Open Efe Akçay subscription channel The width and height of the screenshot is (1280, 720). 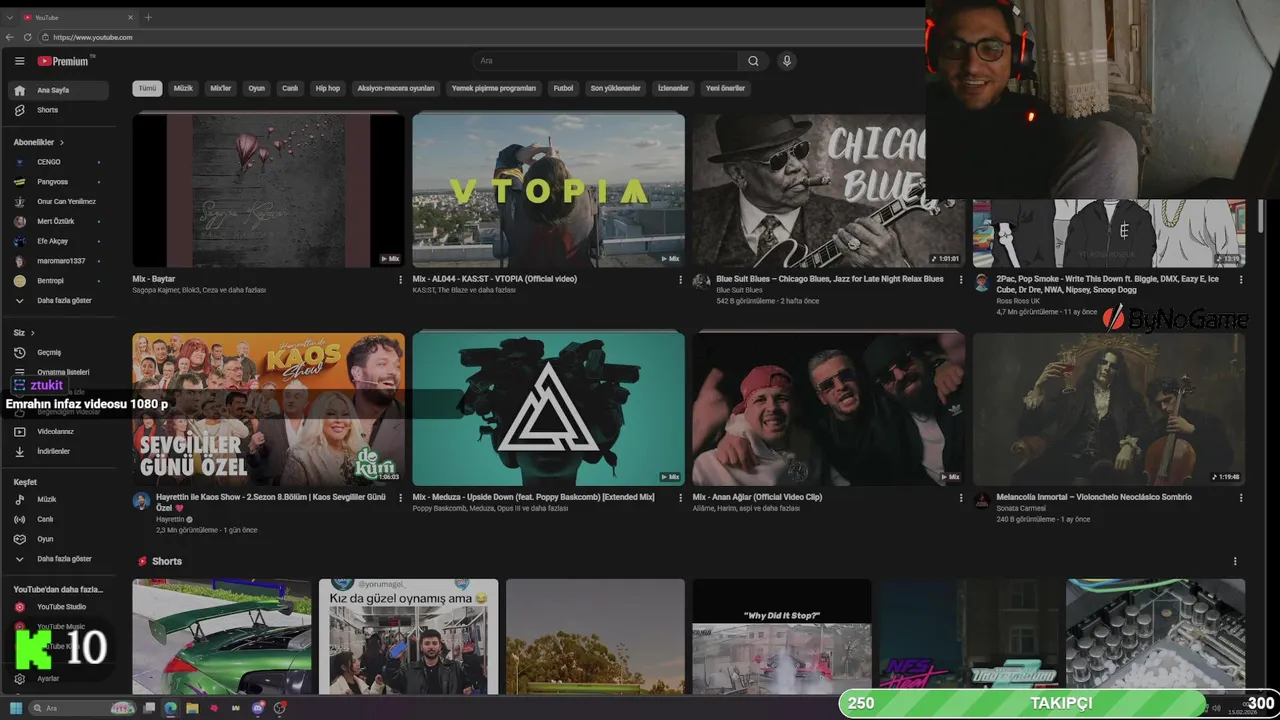pos(60,241)
